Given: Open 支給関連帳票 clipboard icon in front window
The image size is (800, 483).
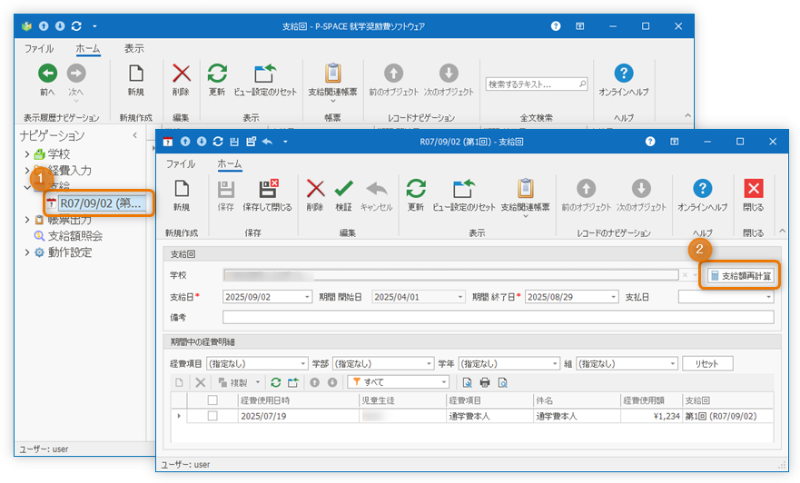Looking at the screenshot, I should 524,189.
